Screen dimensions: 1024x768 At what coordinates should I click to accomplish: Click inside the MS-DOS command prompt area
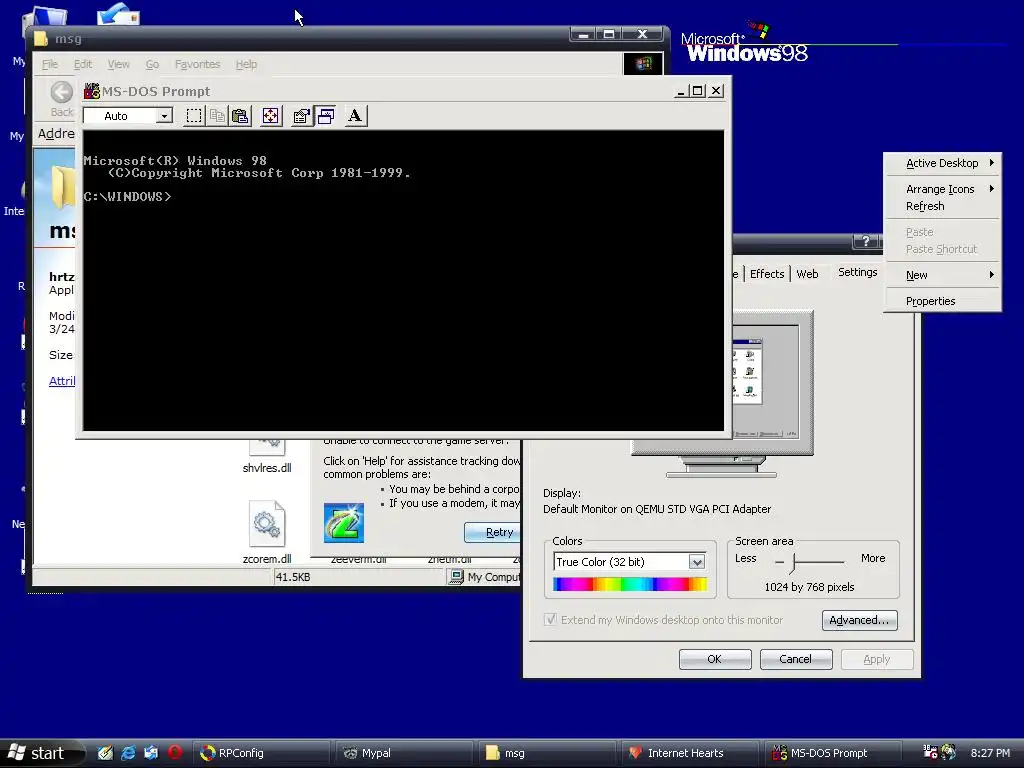(x=403, y=281)
